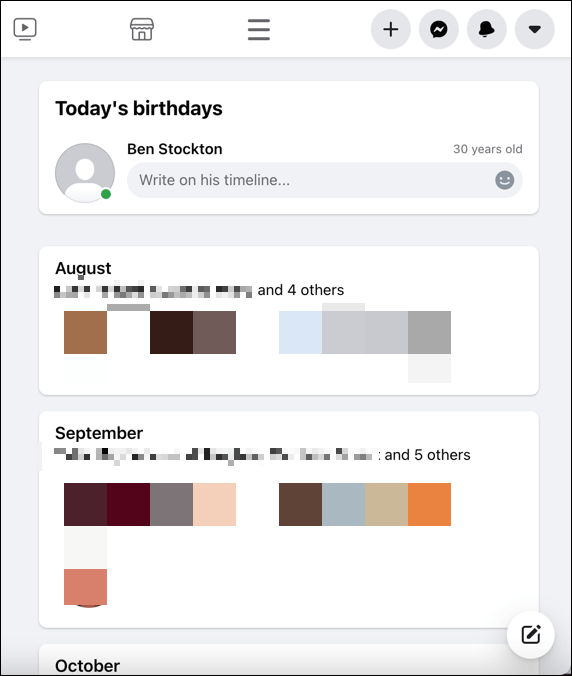Image resolution: width=572 pixels, height=676 pixels.
Task: Select the dark maroon September thumbnail
Action: (x=128, y=504)
